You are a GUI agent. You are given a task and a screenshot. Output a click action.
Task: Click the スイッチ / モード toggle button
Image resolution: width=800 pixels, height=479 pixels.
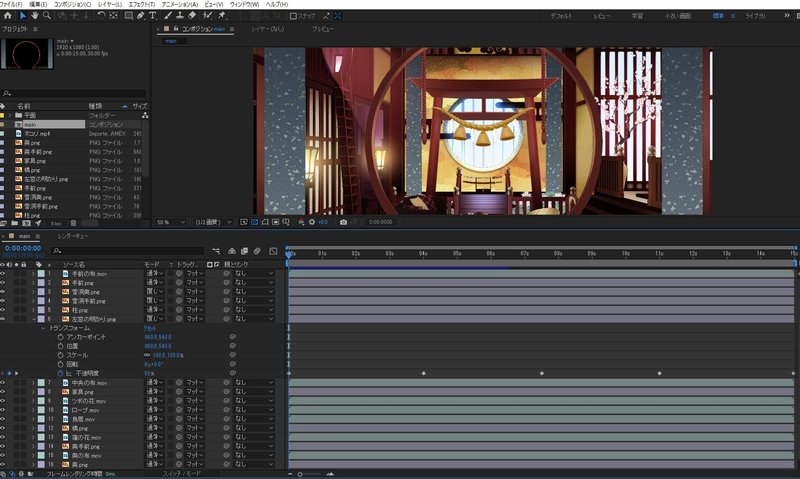point(182,474)
